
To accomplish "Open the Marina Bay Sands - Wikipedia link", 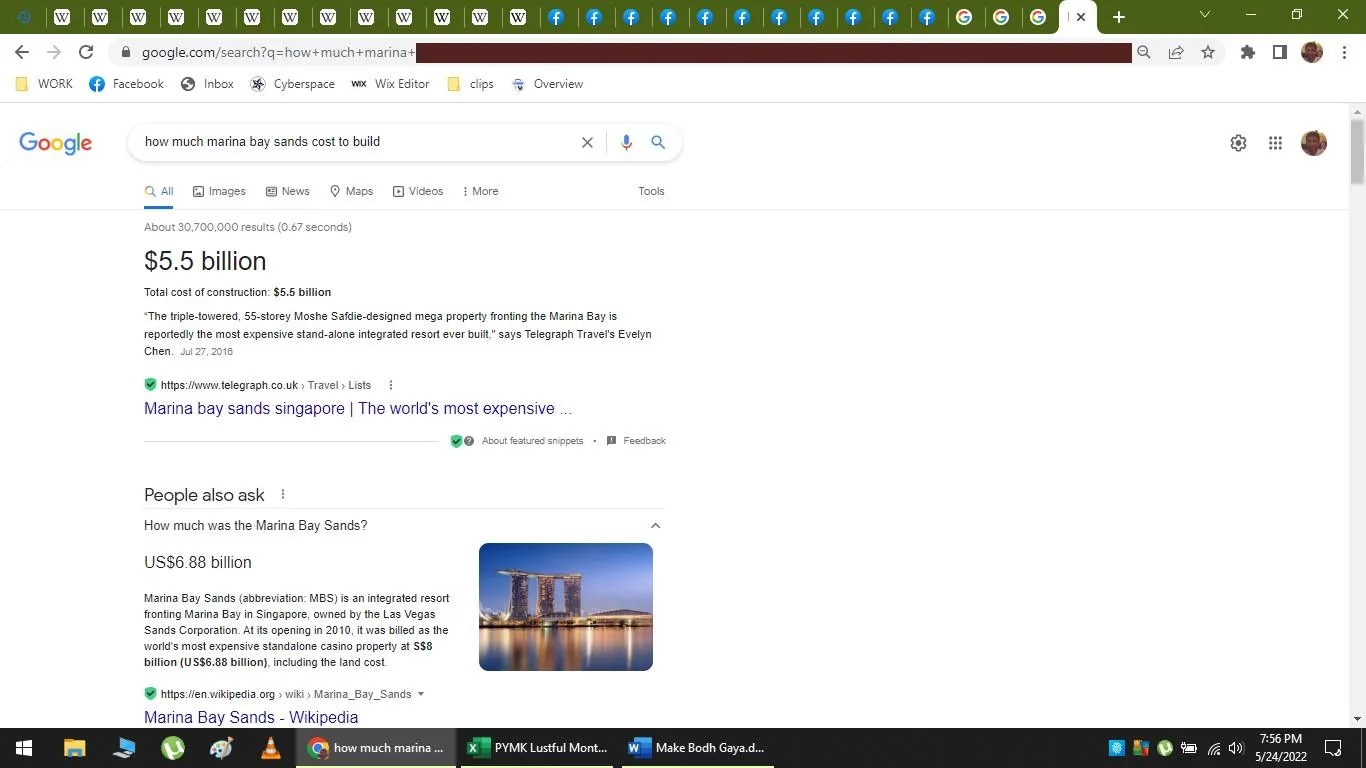I will point(251,717).
